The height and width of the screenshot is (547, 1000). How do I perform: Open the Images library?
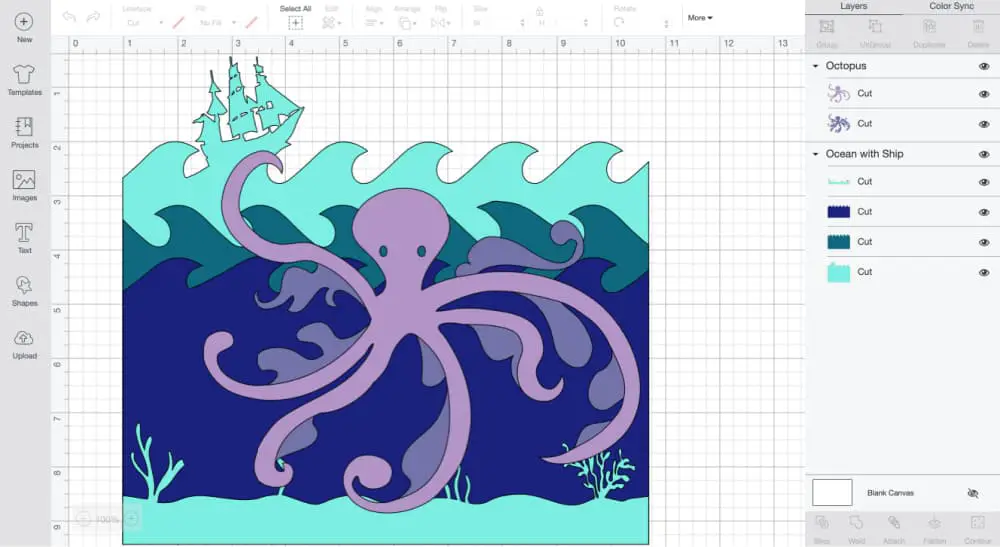(x=24, y=186)
